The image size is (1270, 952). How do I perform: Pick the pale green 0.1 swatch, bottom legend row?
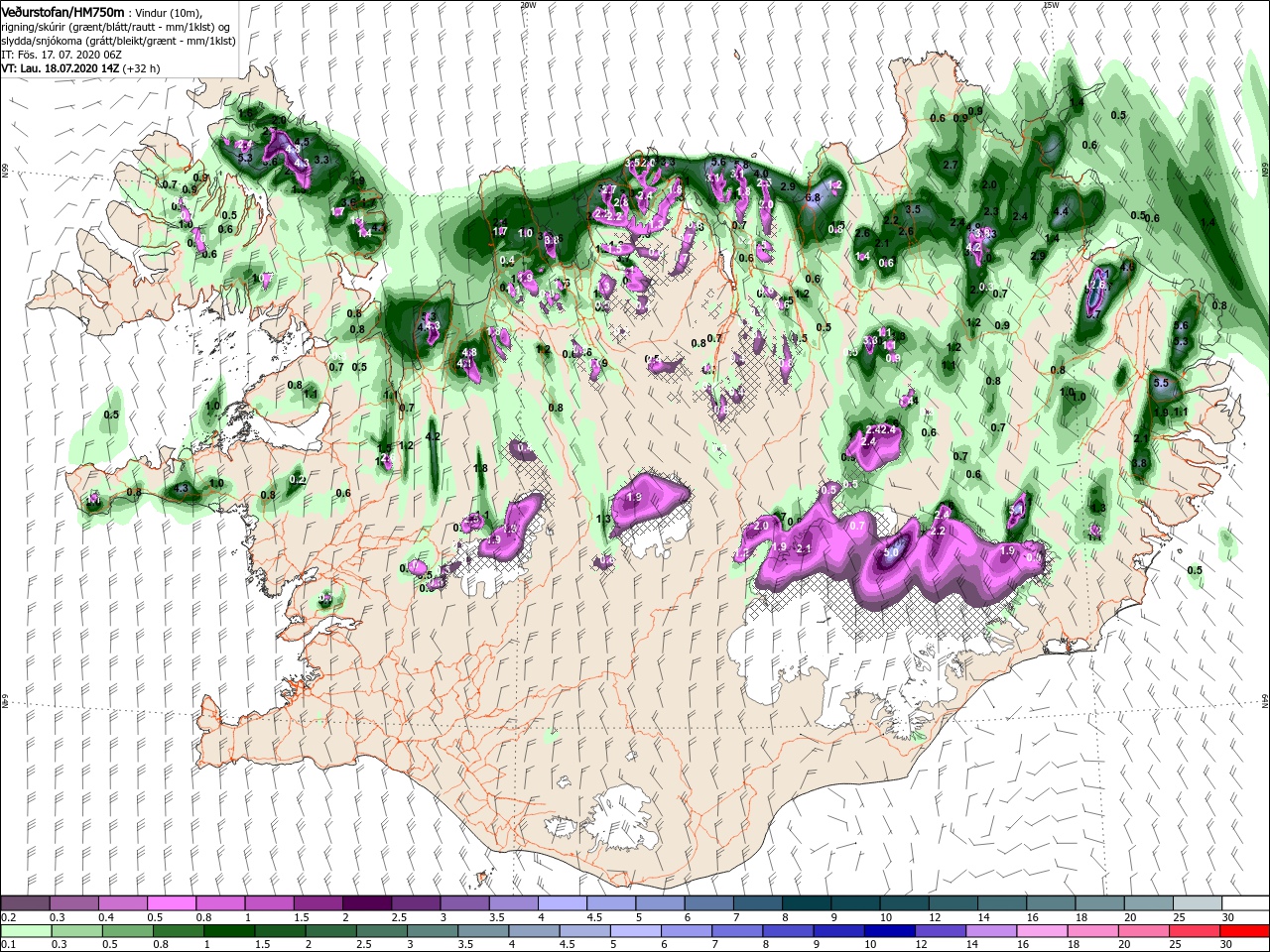pos(25,931)
